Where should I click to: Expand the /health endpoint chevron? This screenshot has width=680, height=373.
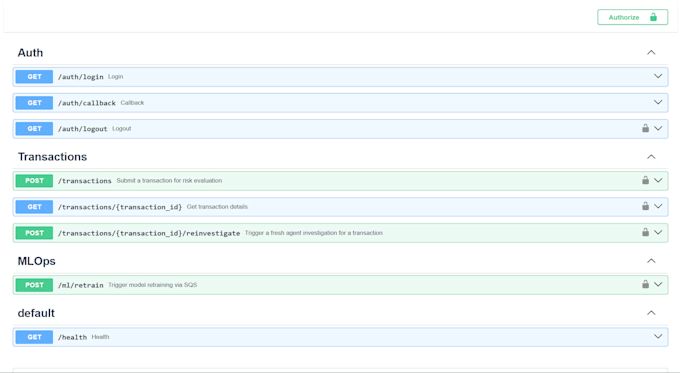pyautogui.click(x=658, y=337)
